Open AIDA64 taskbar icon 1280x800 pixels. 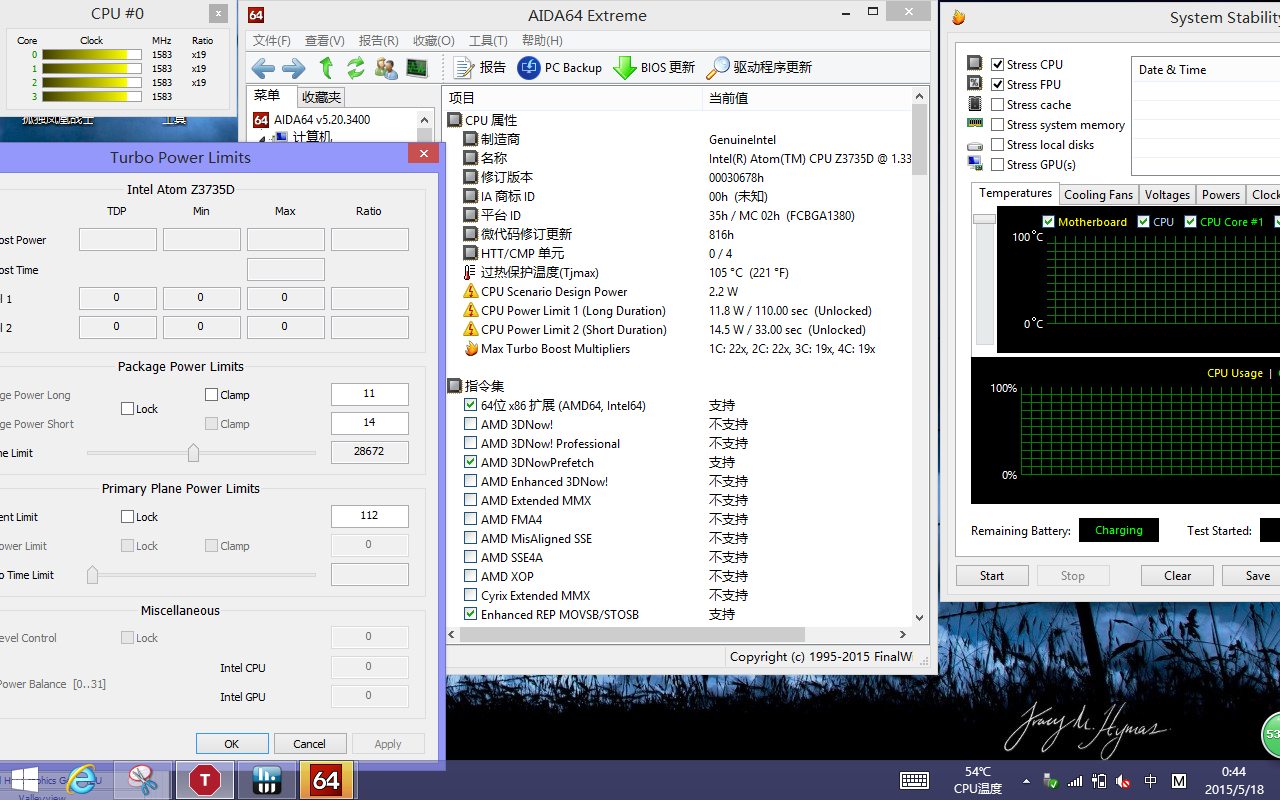[x=327, y=780]
